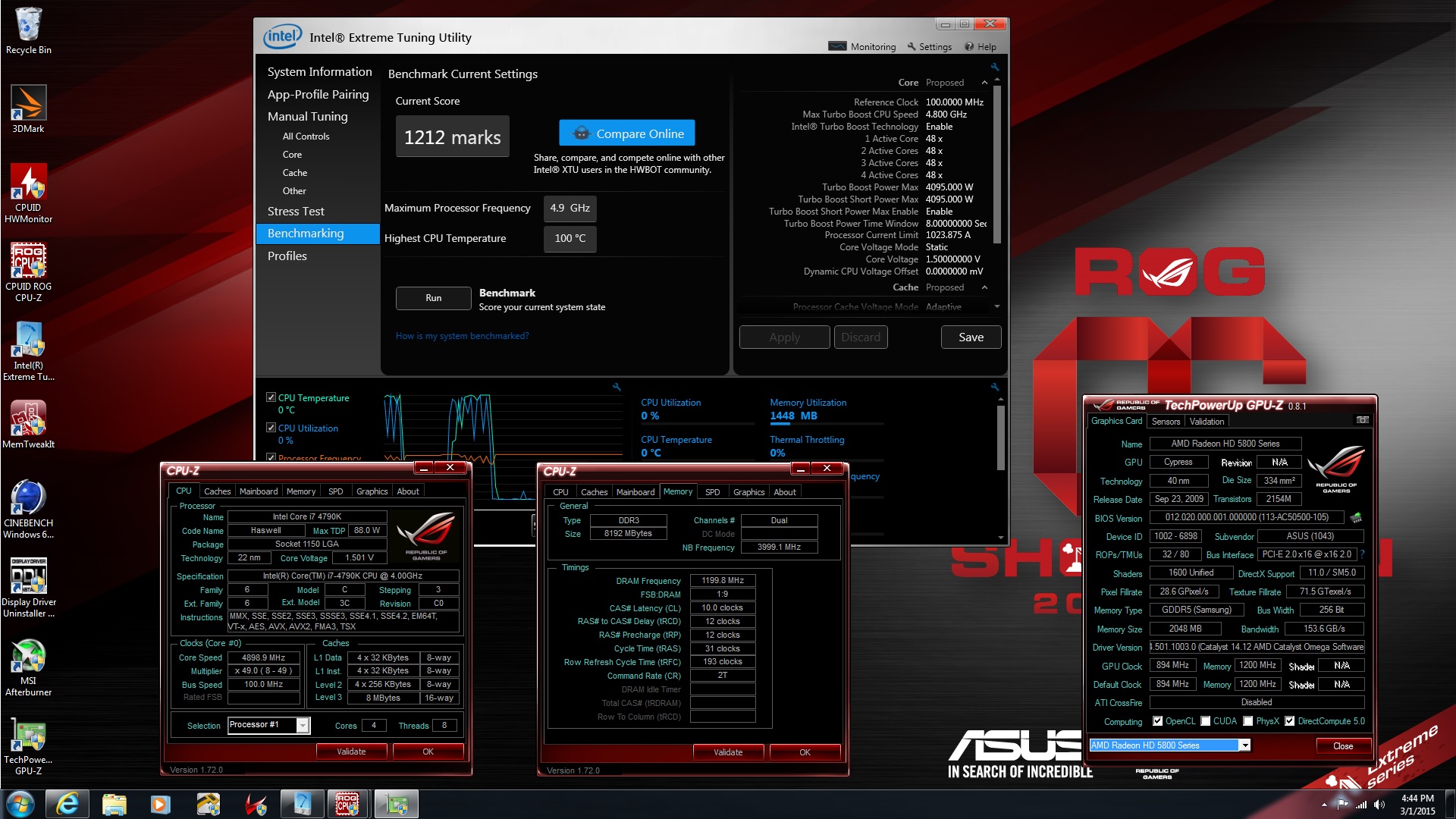This screenshot has height=819, width=1456.
Task: Toggle PhysX checkbox in GPU-Z
Action: 1247,721
